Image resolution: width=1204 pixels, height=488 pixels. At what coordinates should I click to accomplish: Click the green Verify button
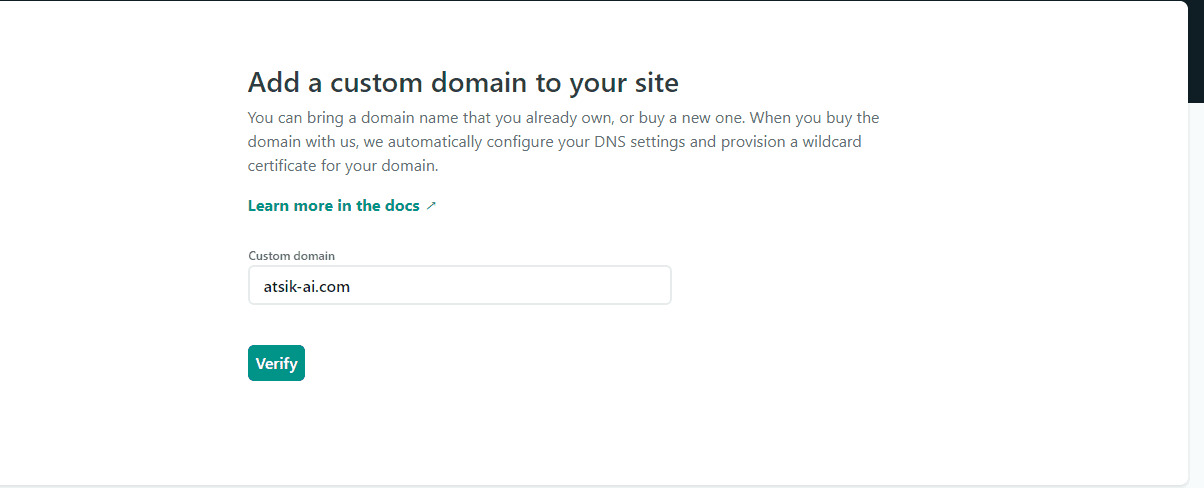[x=276, y=363]
